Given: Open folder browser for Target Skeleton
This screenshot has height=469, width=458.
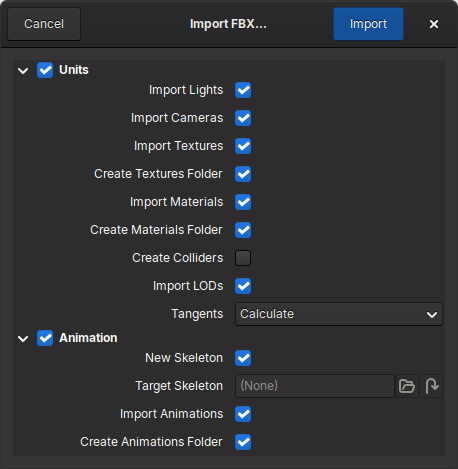Looking at the screenshot, I should click(x=407, y=386).
